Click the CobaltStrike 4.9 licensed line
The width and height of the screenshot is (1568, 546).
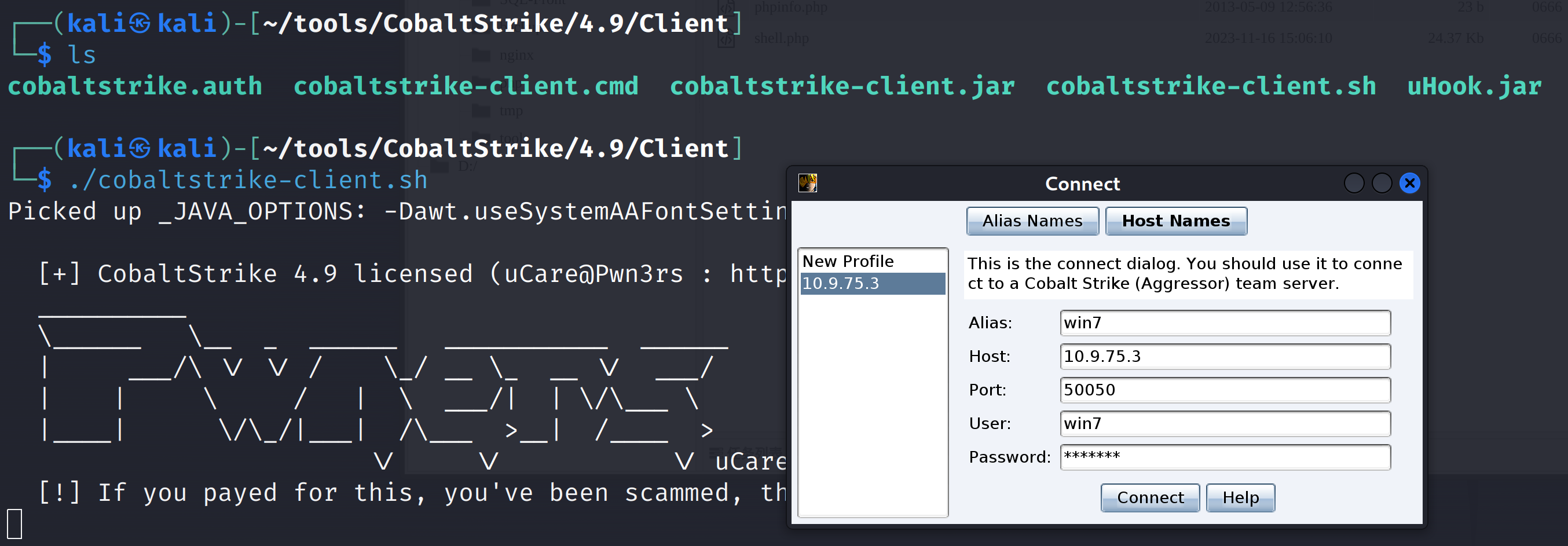tap(412, 274)
